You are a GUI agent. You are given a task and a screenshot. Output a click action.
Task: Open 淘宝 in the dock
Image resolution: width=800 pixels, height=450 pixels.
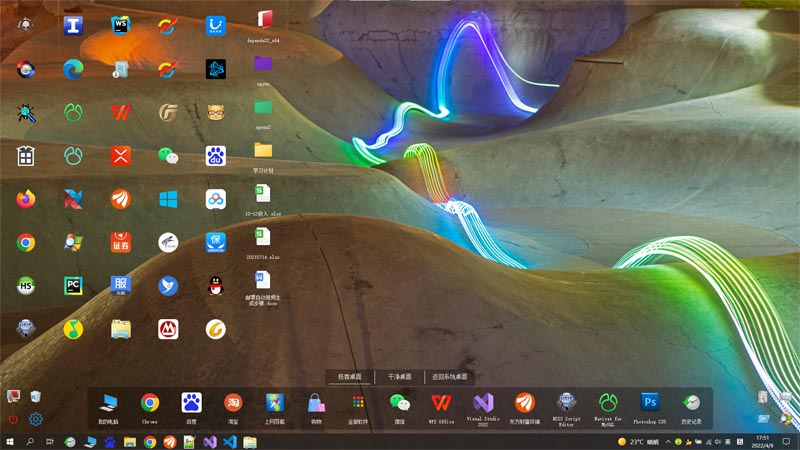click(x=233, y=403)
